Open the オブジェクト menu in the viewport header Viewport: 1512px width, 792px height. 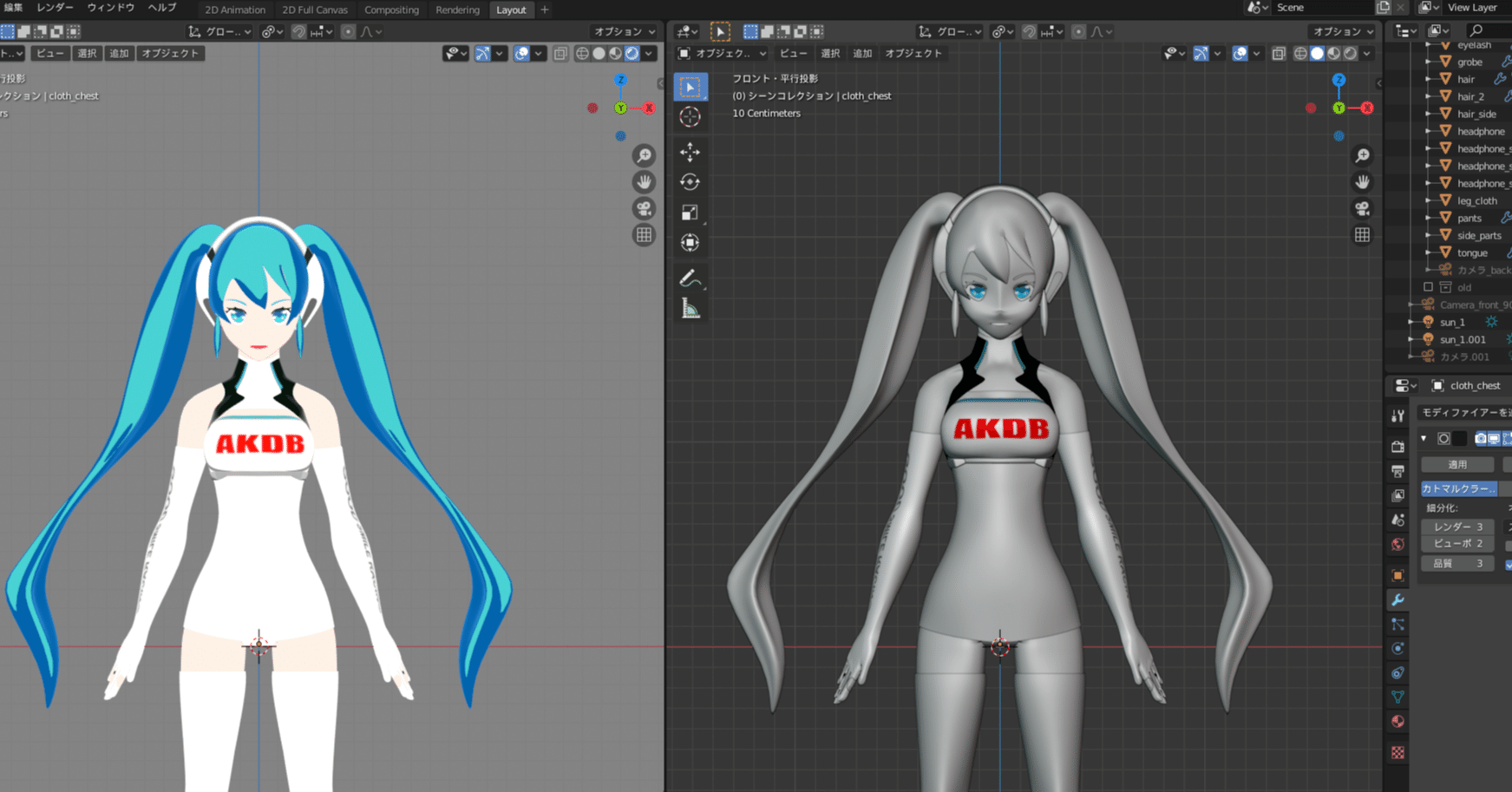point(913,53)
